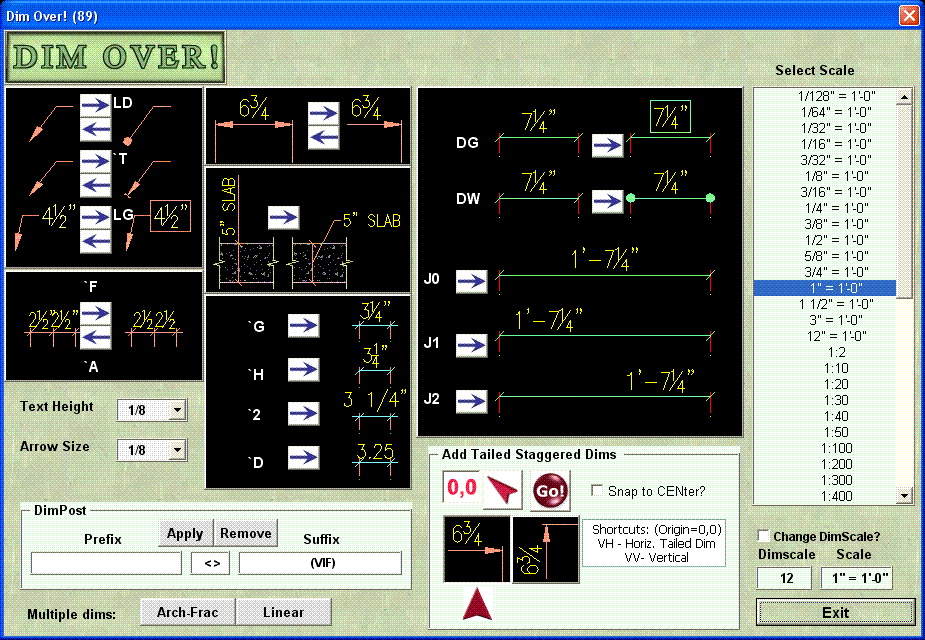Click the J0 justification arrow button
The width and height of the screenshot is (925, 640).
coord(471,281)
